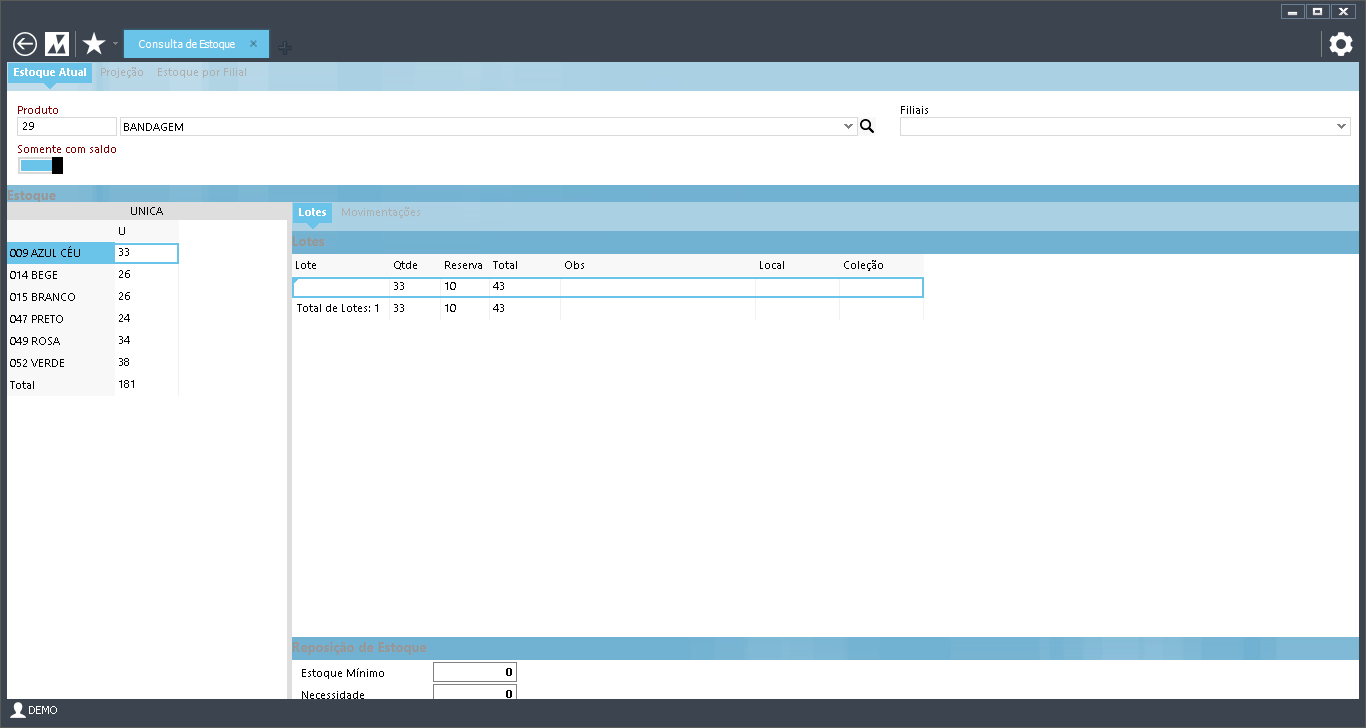1366x728 pixels.
Task: Open the M logo home icon
Action: (x=57, y=44)
